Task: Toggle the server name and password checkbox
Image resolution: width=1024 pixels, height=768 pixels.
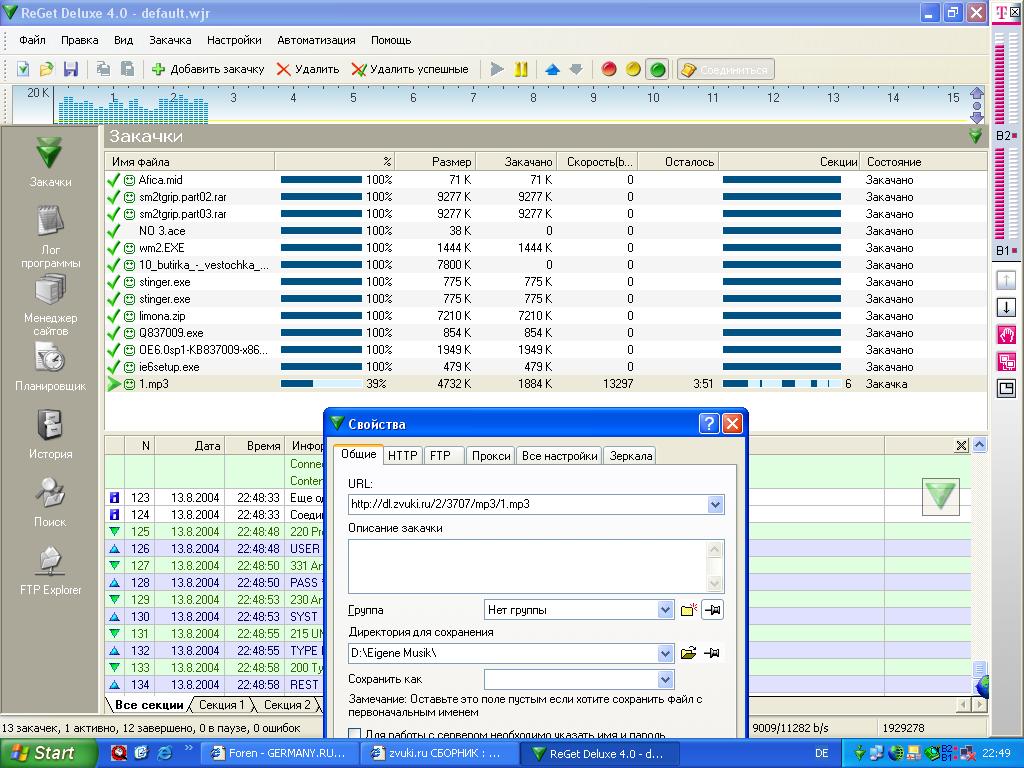Action: (x=355, y=733)
